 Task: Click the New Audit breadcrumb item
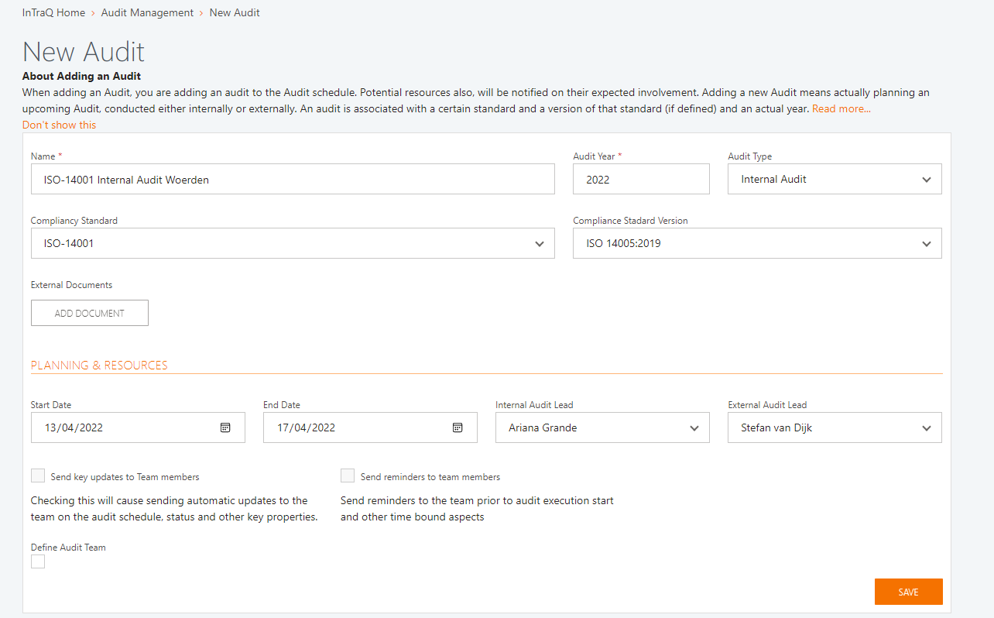click(x=234, y=13)
